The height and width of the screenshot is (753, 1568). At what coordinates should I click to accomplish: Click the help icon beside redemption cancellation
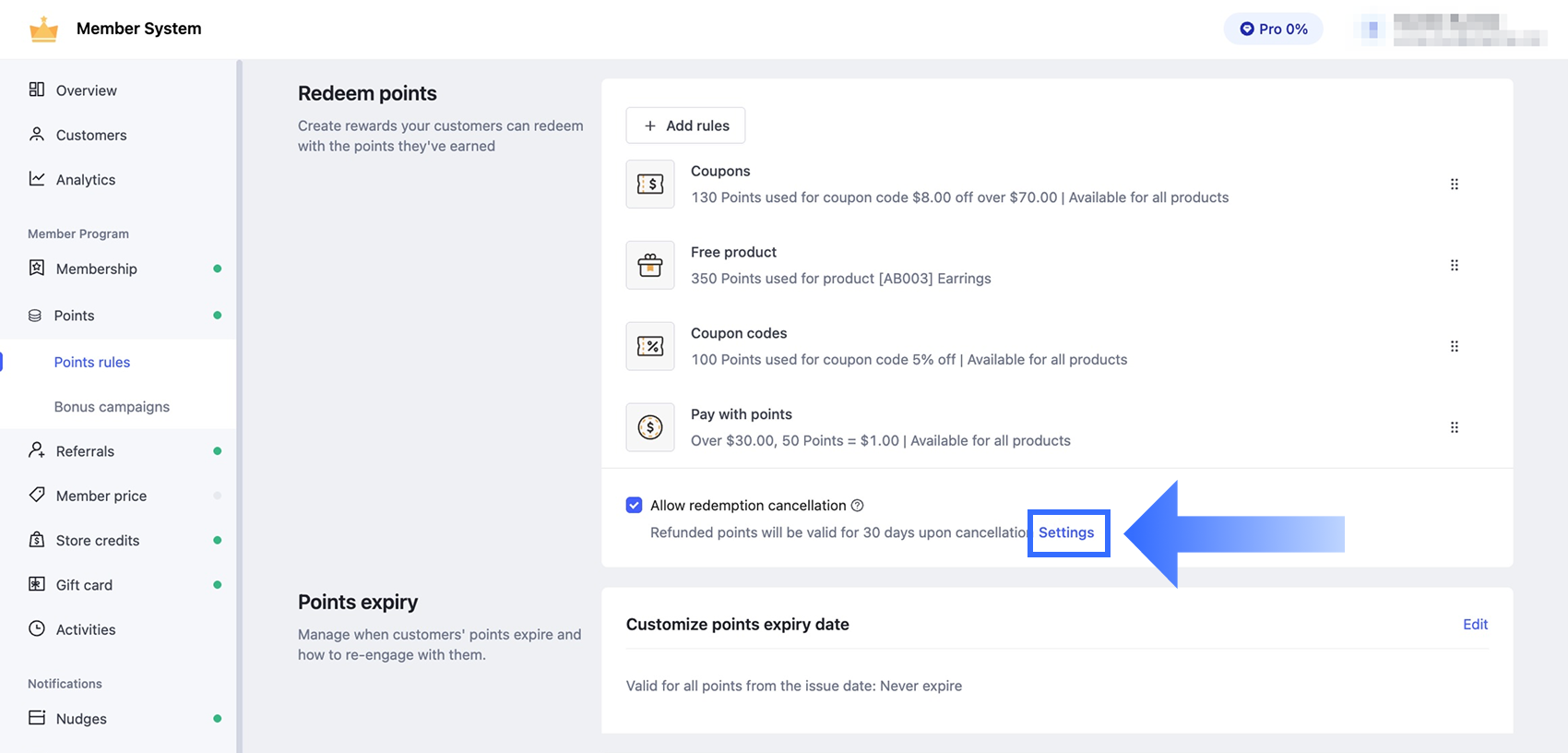(x=857, y=505)
